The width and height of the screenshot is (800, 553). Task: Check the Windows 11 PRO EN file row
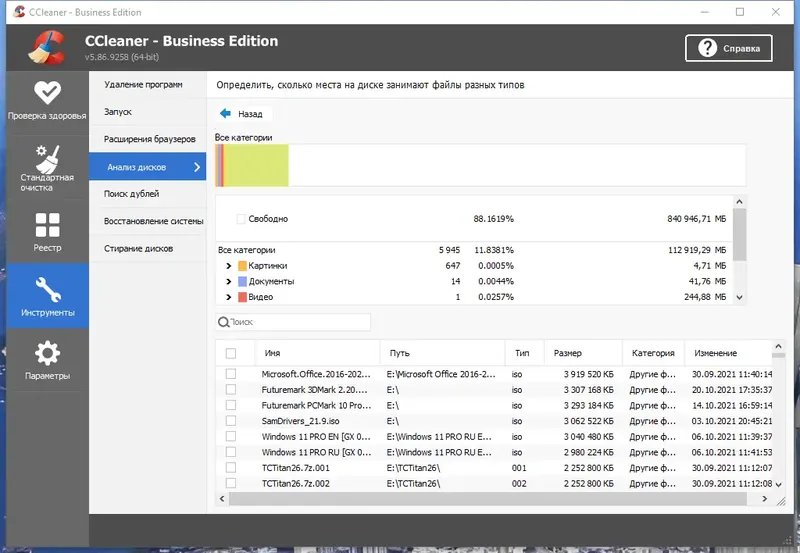(231, 436)
